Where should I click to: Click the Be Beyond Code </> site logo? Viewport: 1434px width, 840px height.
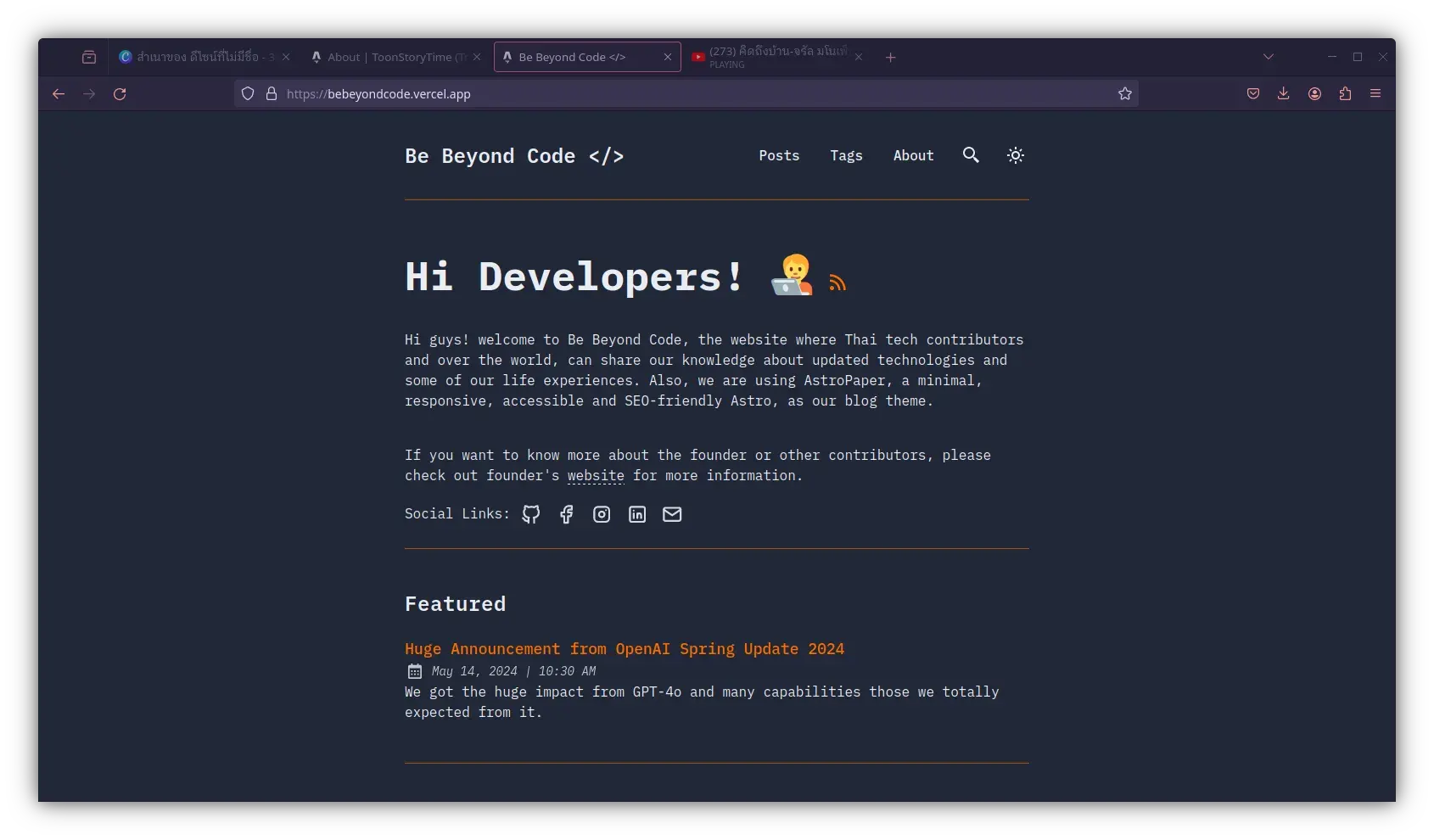(x=514, y=156)
